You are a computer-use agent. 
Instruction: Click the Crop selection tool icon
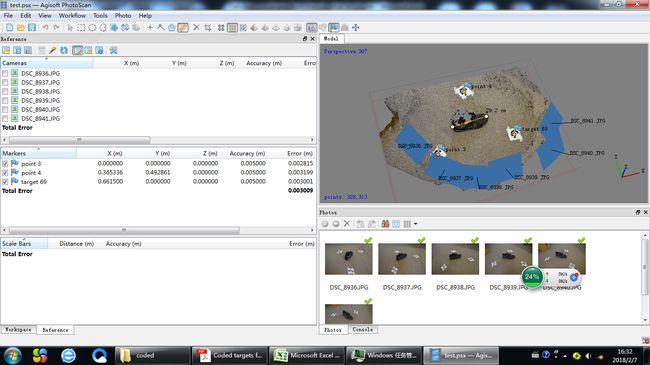[x=208, y=28]
